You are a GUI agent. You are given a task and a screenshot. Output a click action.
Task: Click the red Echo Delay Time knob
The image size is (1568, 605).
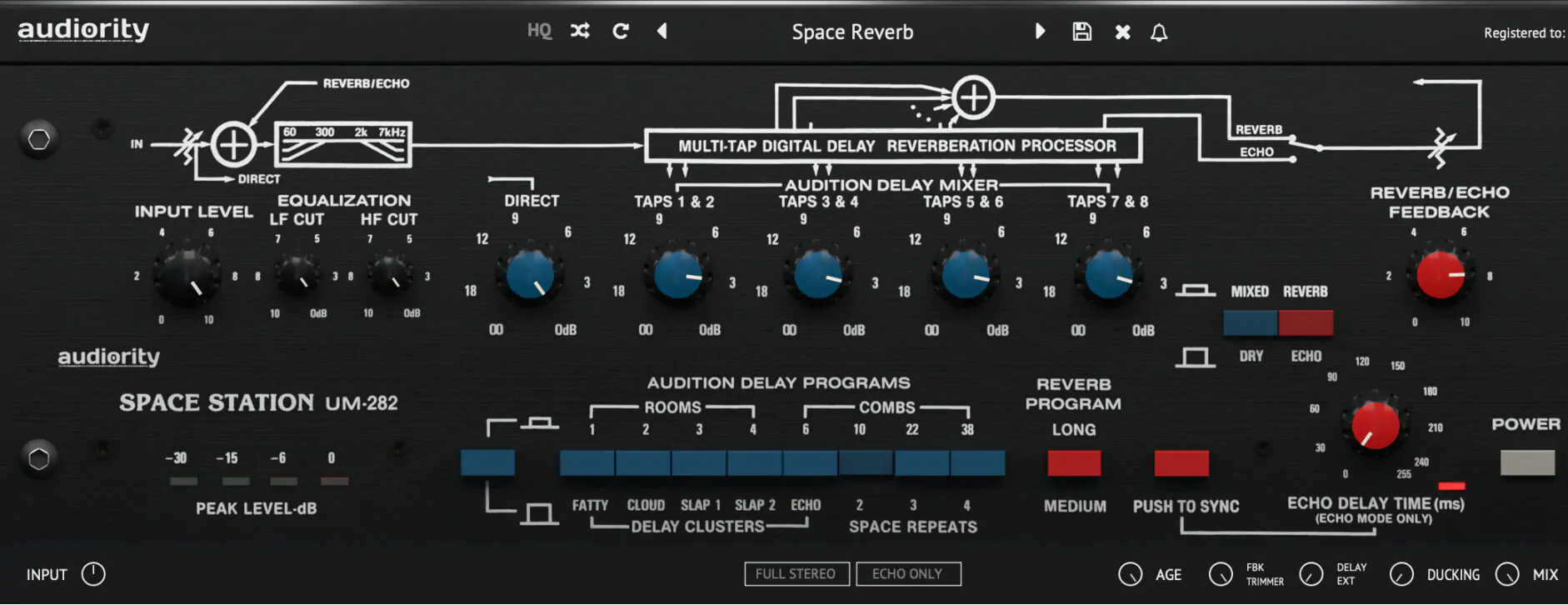tap(1375, 424)
